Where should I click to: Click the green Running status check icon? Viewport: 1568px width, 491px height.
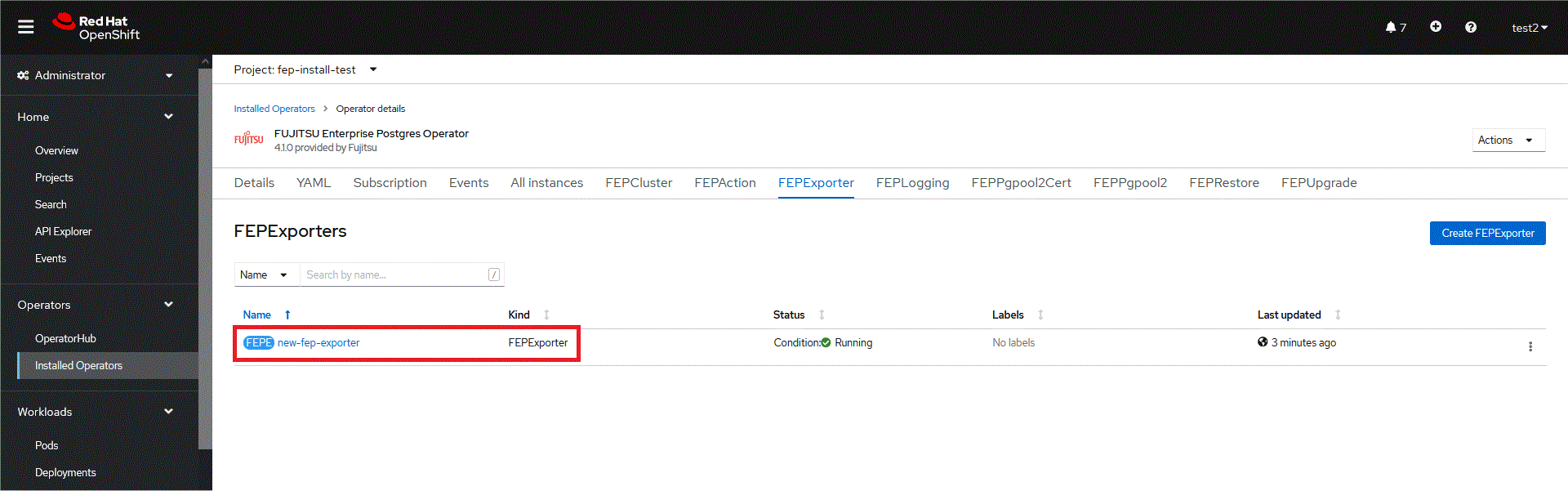[x=826, y=342]
